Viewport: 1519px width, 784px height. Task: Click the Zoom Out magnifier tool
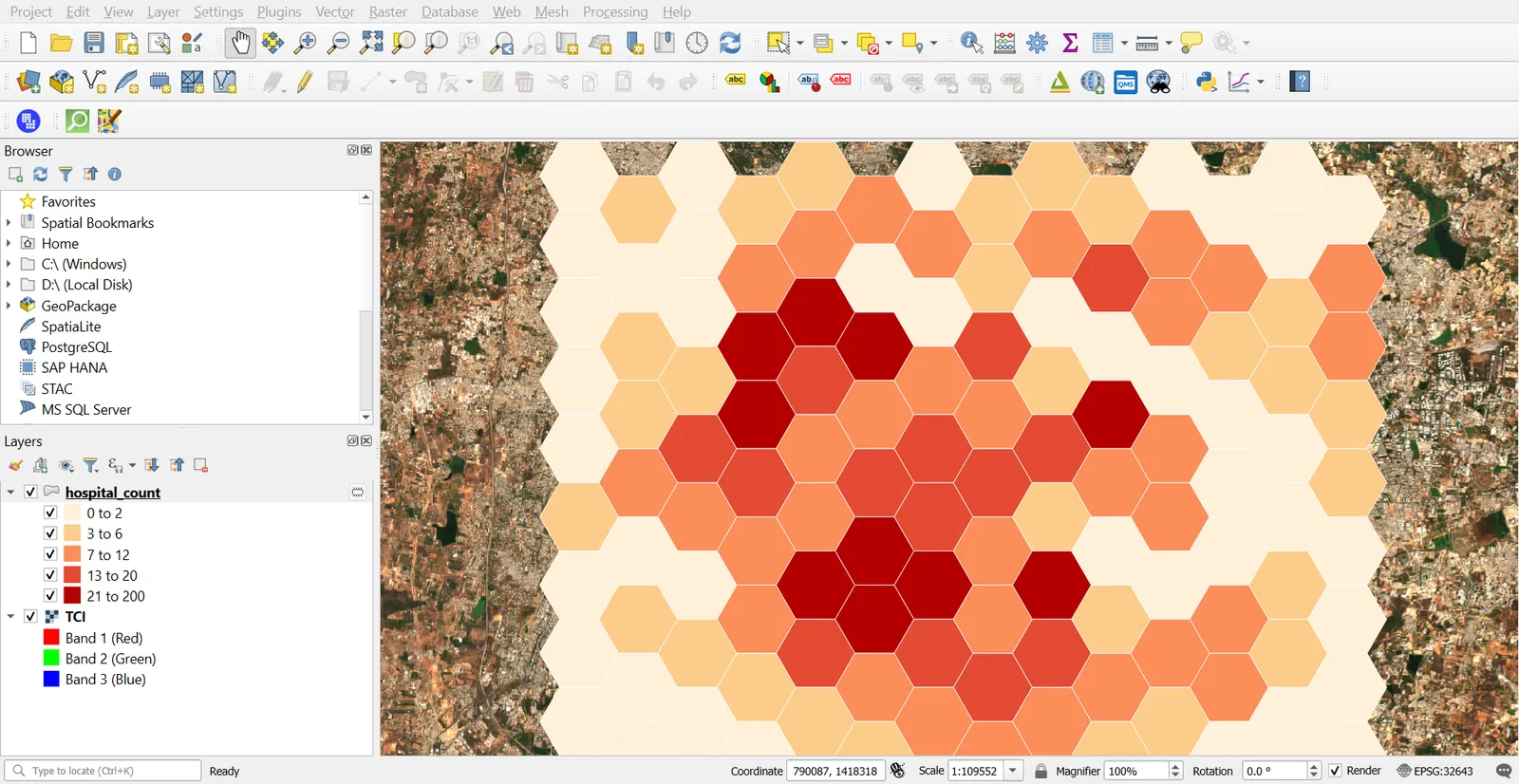coord(338,43)
